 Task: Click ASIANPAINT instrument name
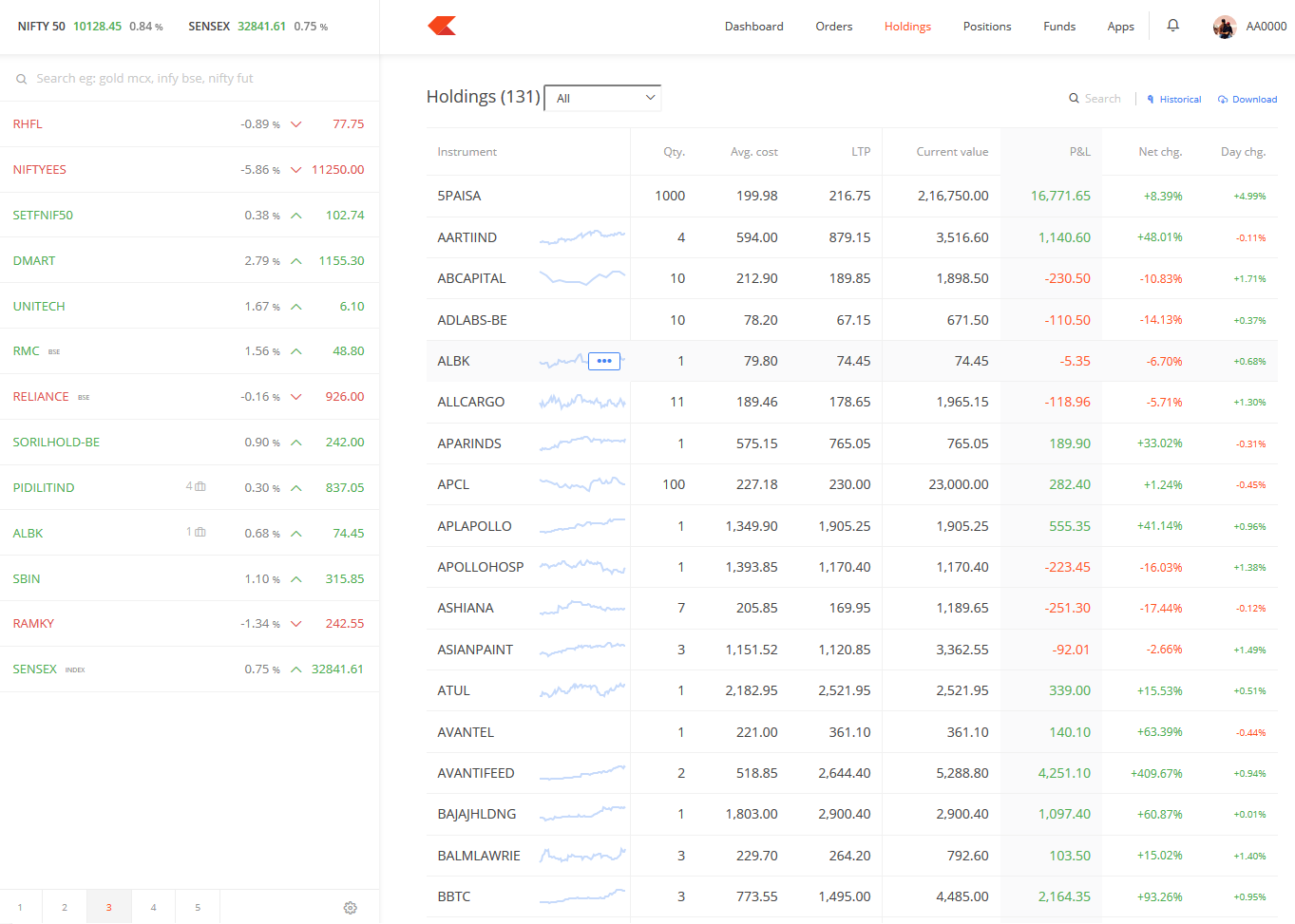click(x=475, y=650)
